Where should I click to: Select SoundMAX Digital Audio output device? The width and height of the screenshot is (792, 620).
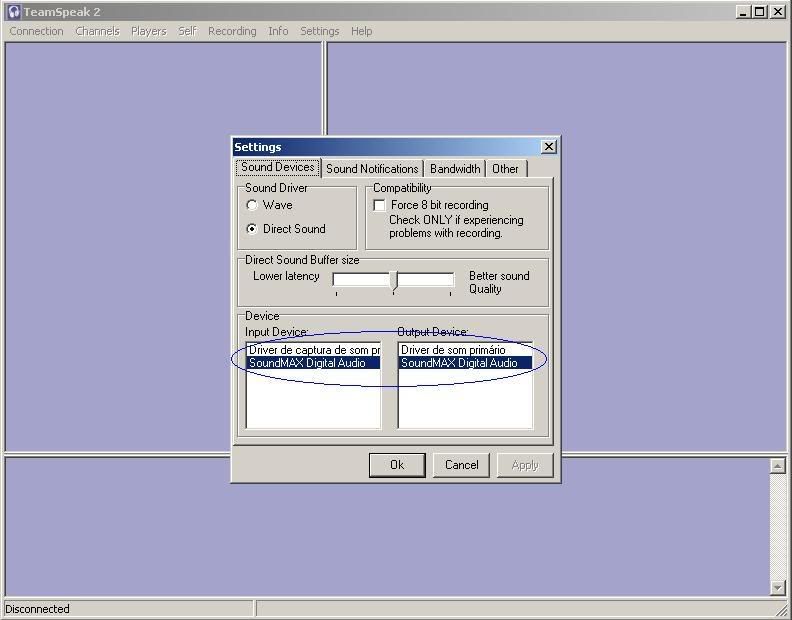pos(465,363)
